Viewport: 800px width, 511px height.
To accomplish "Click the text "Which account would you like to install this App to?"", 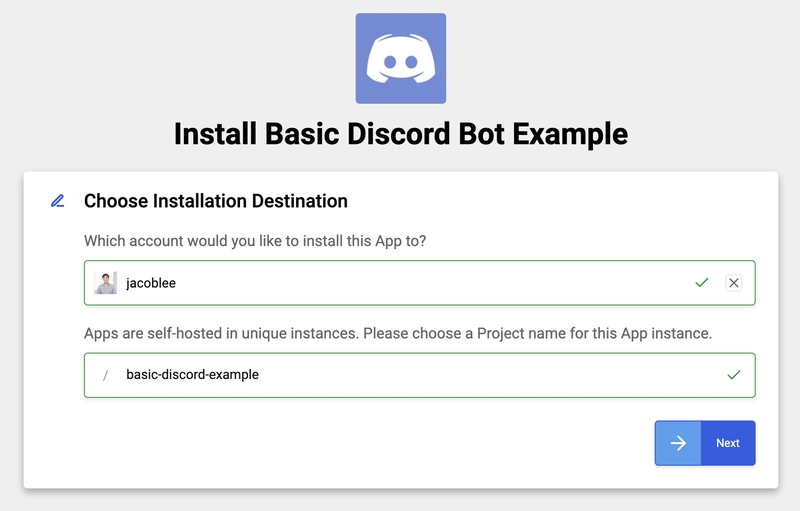I will (255, 241).
